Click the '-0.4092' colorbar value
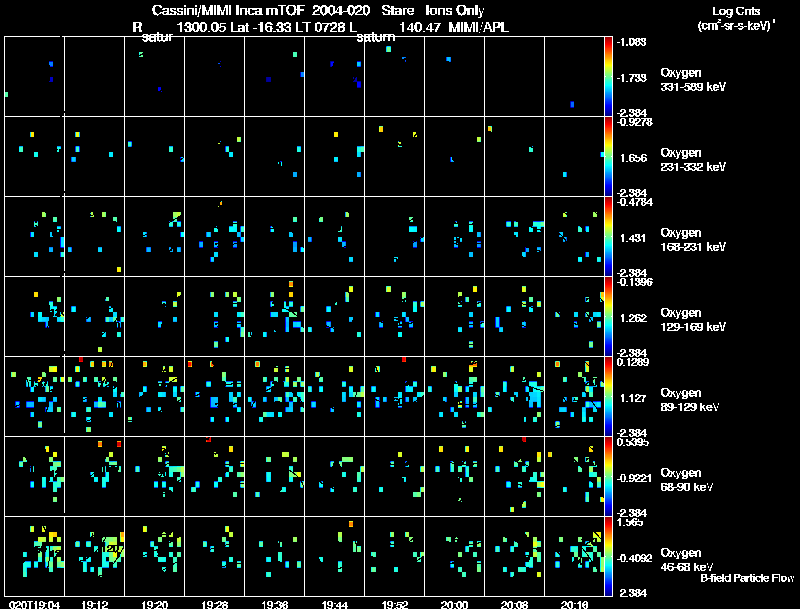 pos(634,559)
